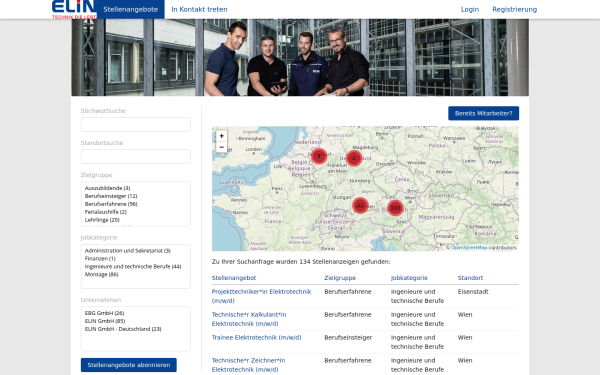
Task: Zoom in on the map
Action: click(222, 136)
